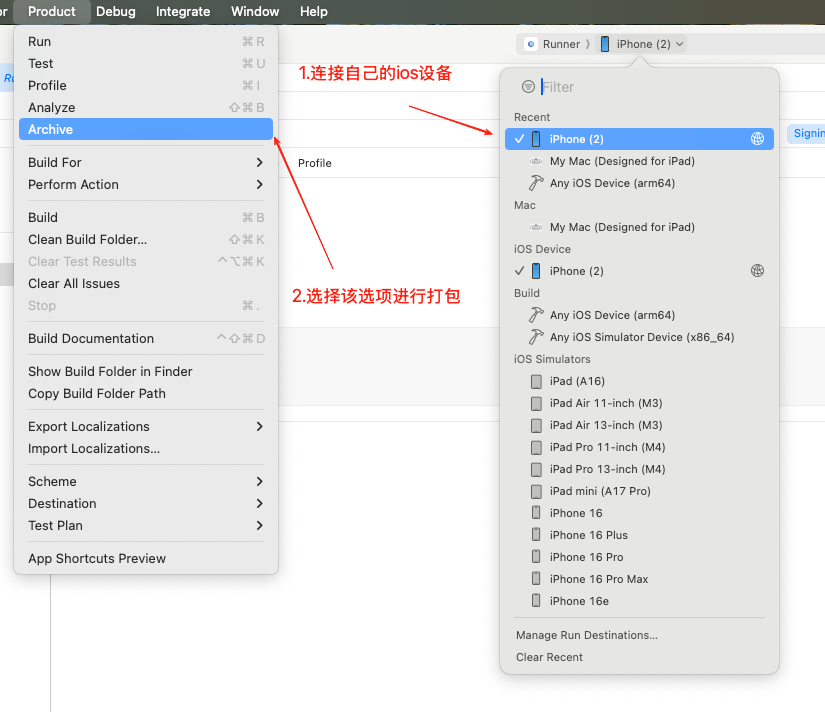Click the filter options icon beside Filter

(x=528, y=86)
